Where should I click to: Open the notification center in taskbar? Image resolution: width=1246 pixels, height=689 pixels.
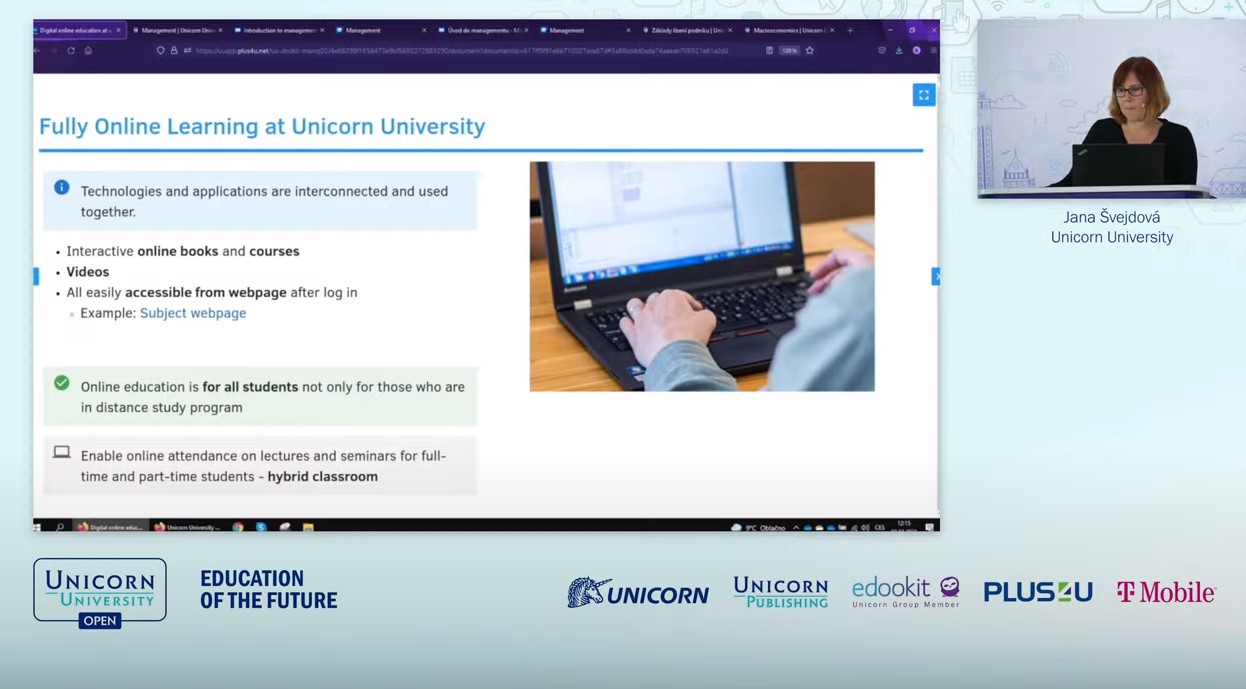pos(930,526)
